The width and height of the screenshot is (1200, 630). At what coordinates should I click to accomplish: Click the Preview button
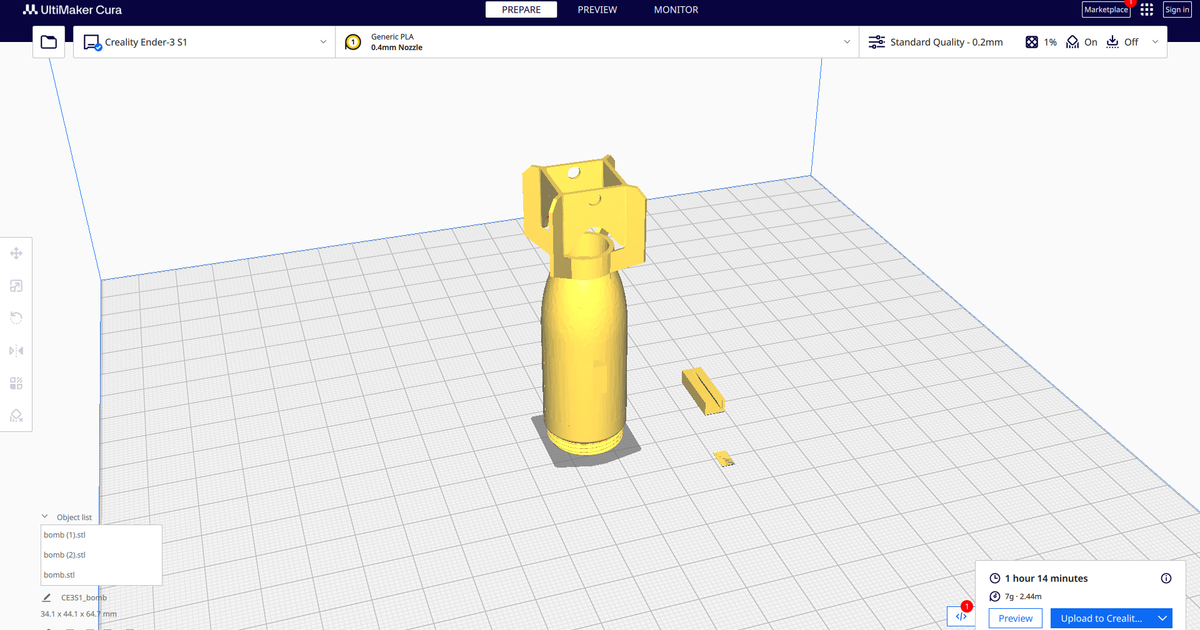coord(1014,618)
